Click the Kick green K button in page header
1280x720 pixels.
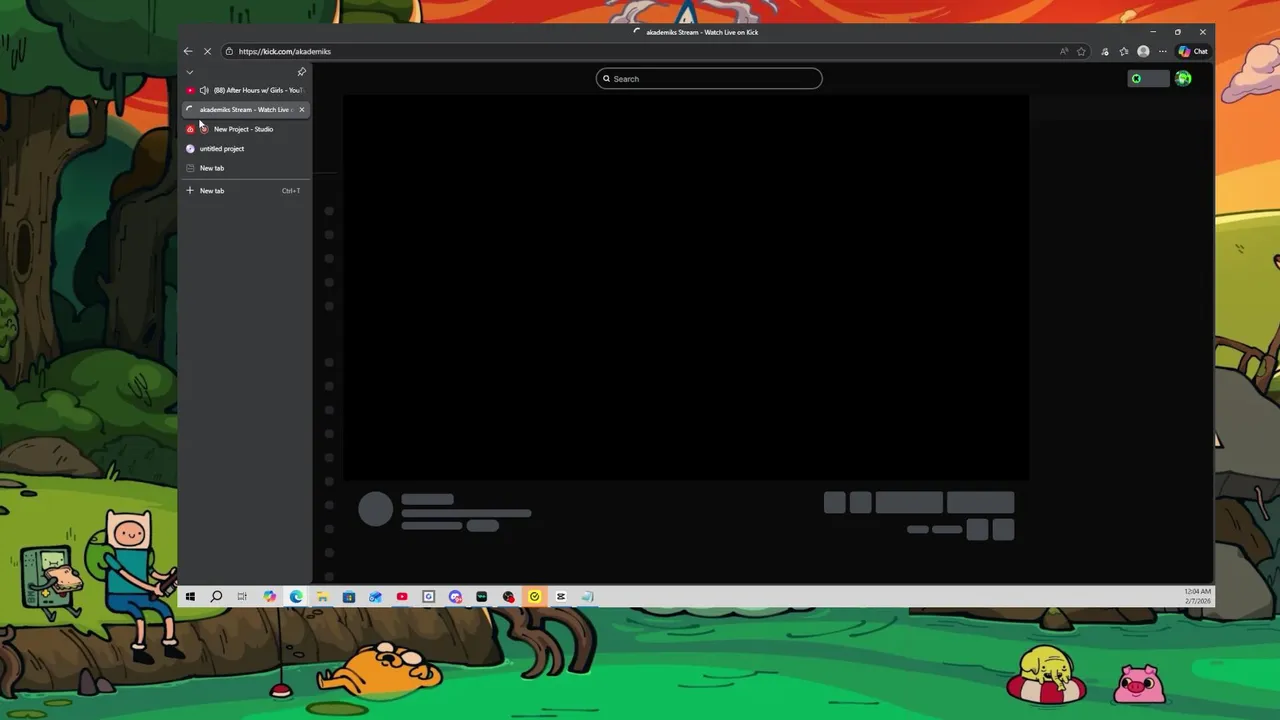tap(1136, 79)
